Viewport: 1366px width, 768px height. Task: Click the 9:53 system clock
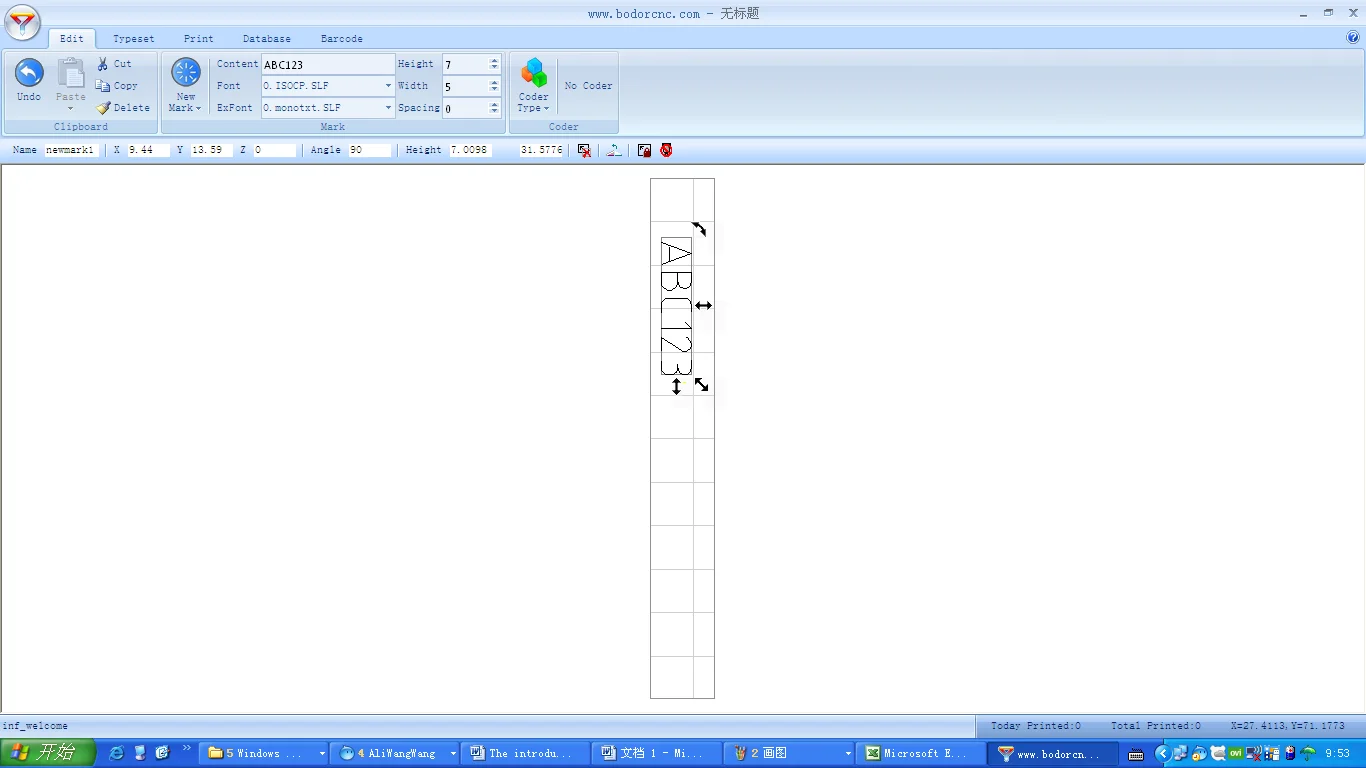coord(1338,754)
